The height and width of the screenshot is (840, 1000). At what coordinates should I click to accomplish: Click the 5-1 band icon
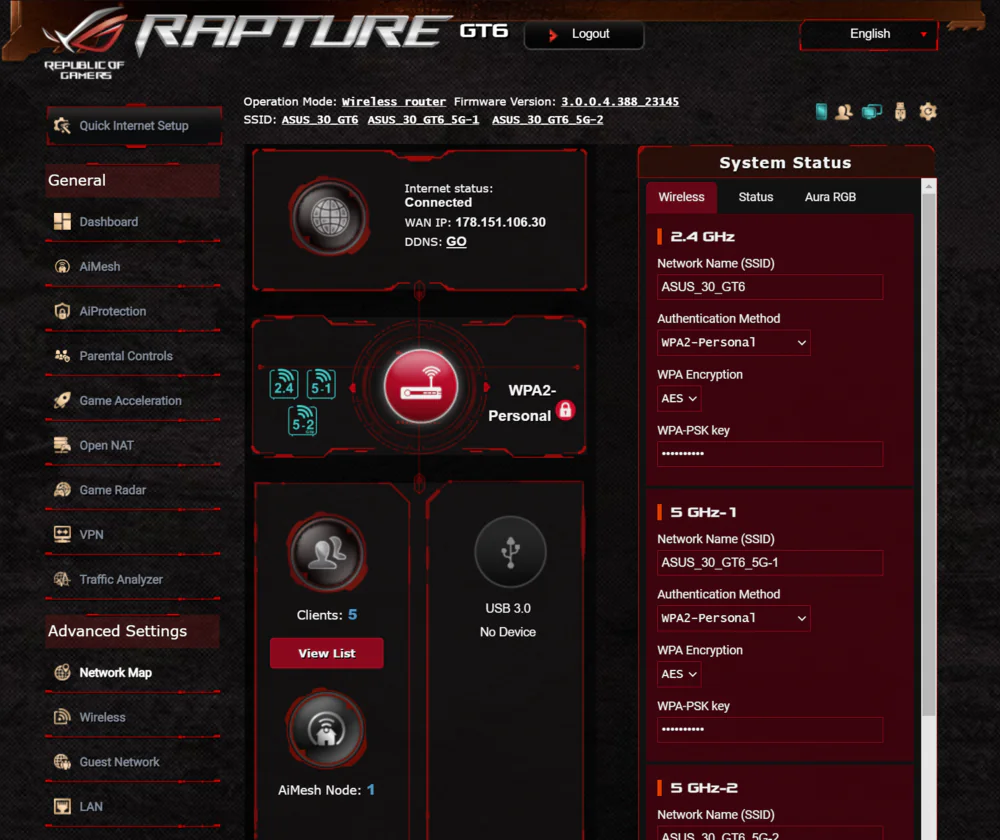[x=321, y=384]
